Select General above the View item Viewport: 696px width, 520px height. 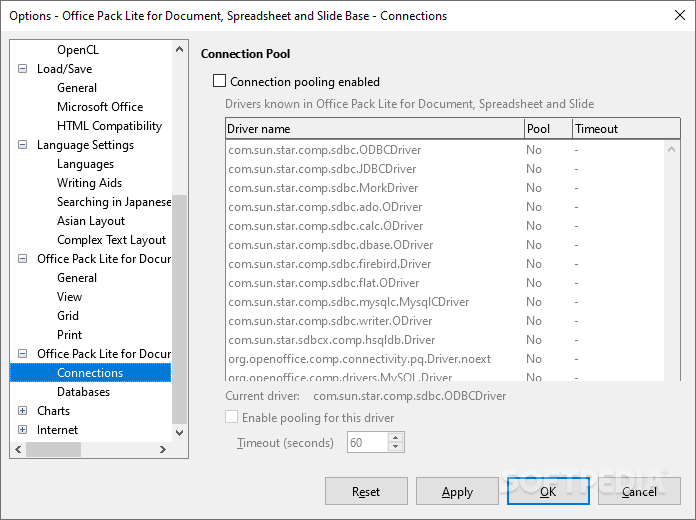(x=77, y=278)
